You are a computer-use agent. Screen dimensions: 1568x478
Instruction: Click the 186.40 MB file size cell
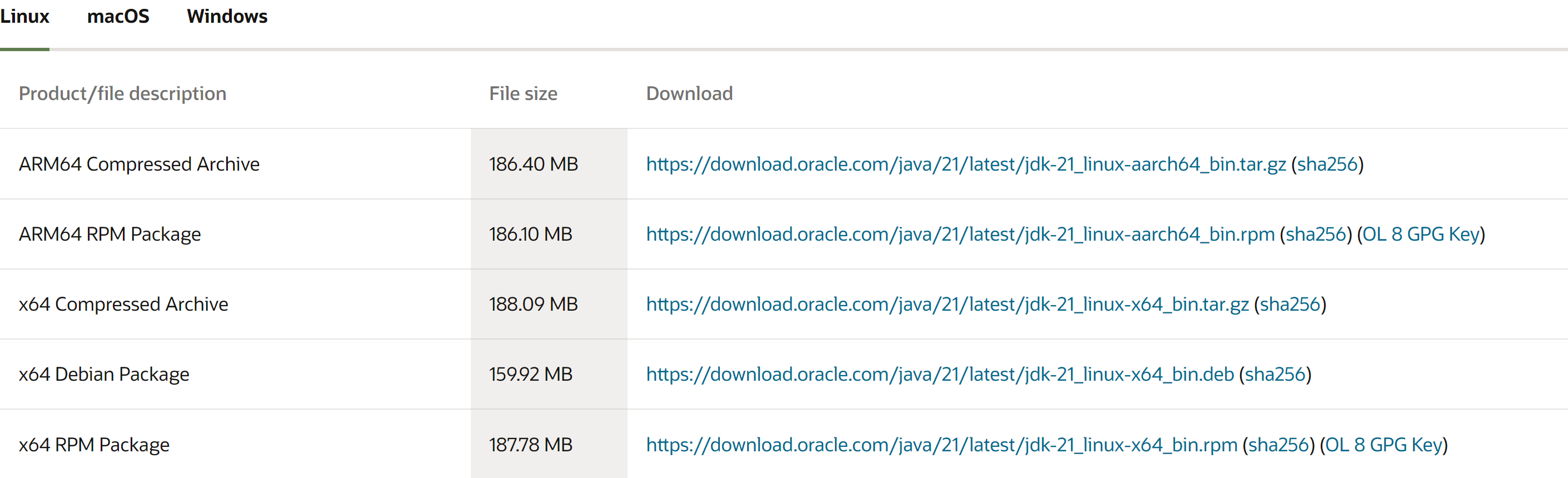click(549, 164)
